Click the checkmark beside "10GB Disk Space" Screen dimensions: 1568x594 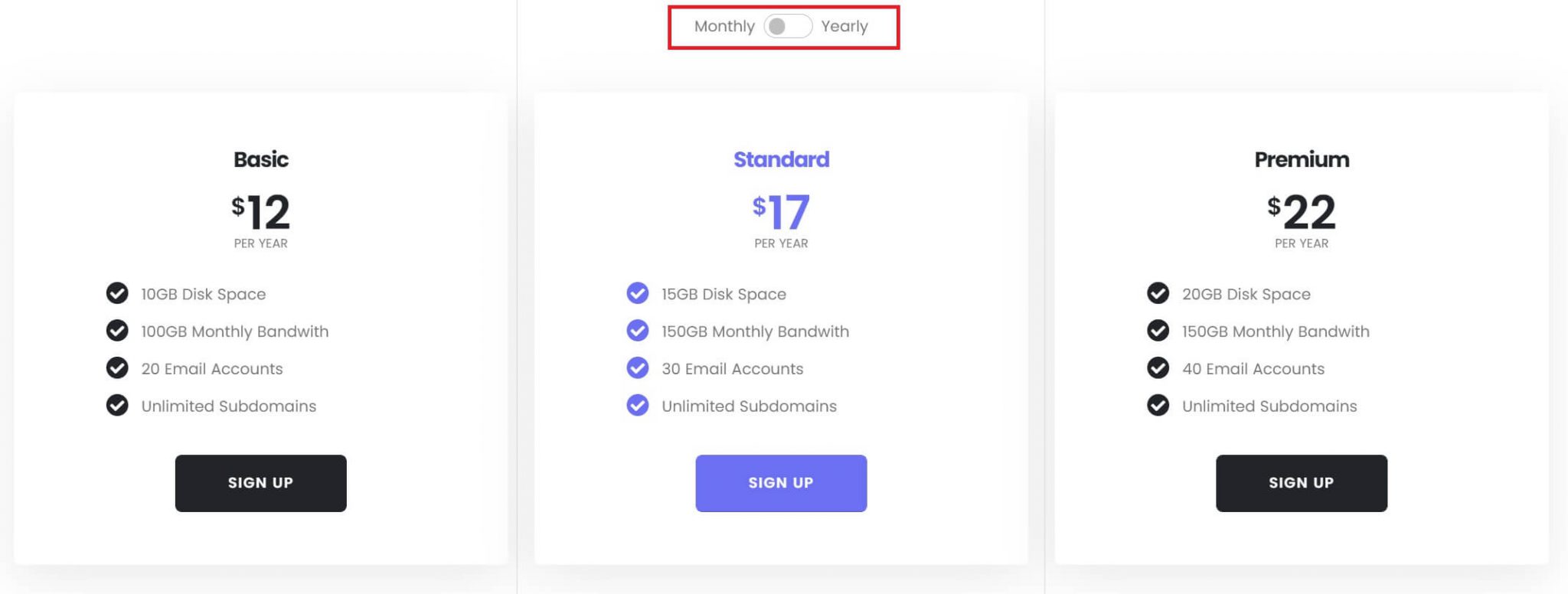pos(117,294)
